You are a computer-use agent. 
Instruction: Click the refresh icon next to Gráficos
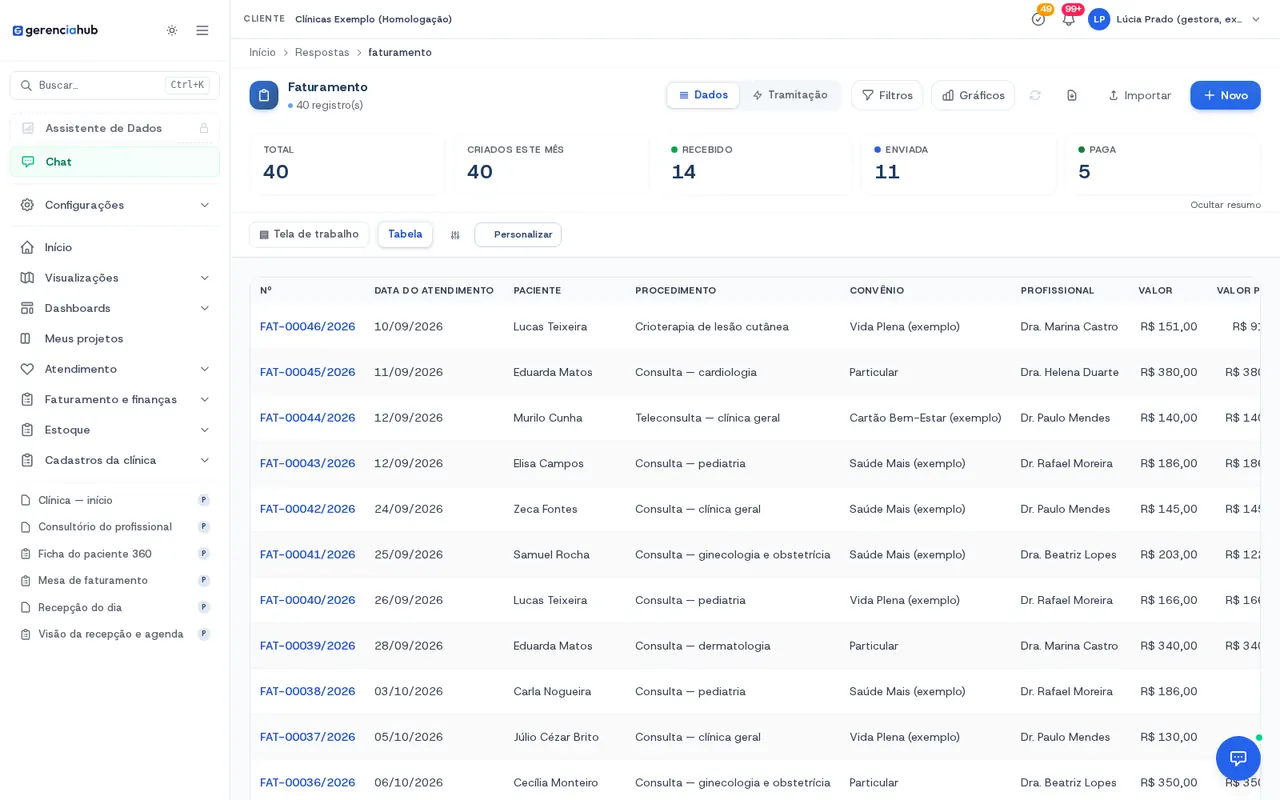click(x=1035, y=95)
